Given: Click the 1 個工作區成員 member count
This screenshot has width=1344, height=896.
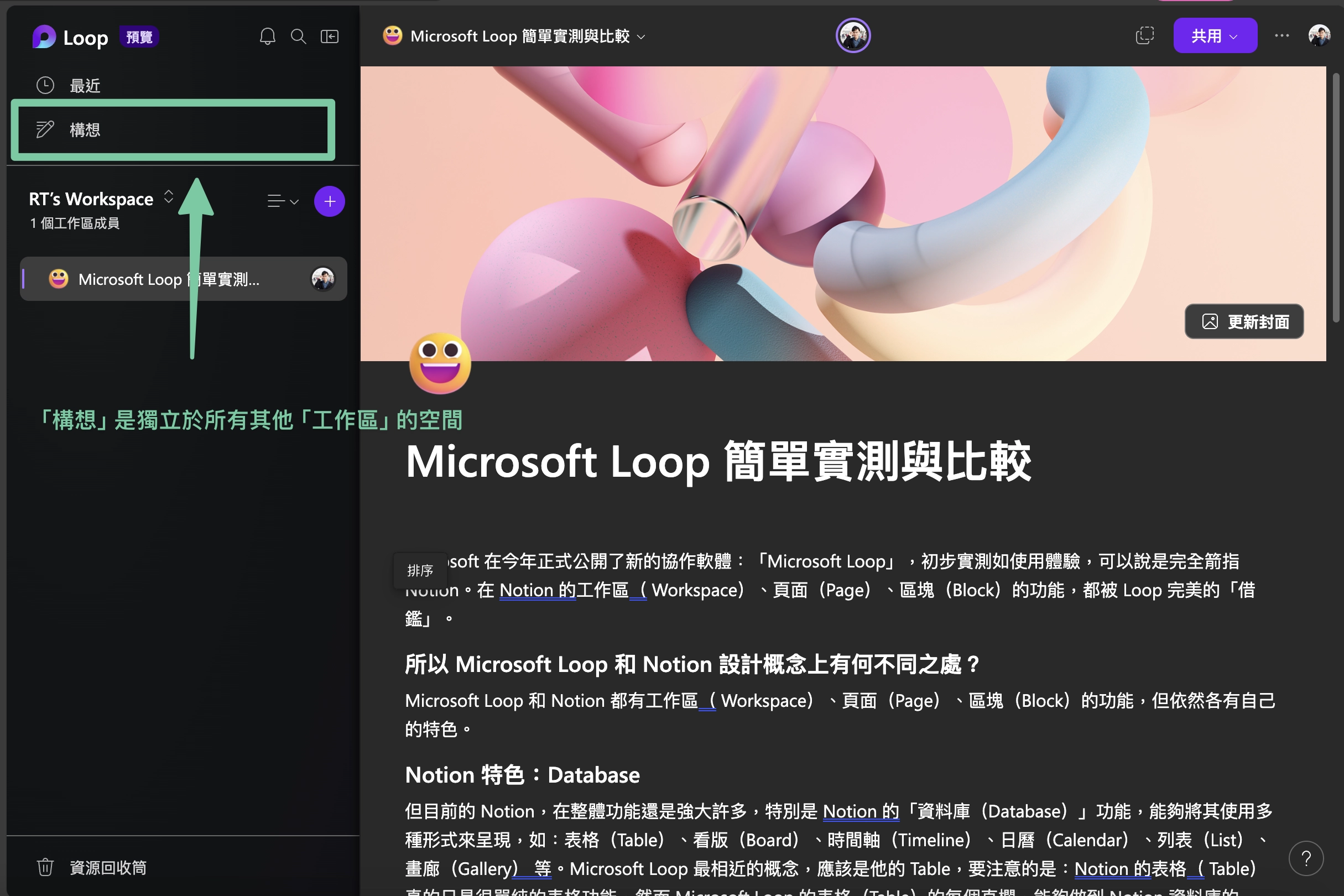Looking at the screenshot, I should (x=75, y=223).
